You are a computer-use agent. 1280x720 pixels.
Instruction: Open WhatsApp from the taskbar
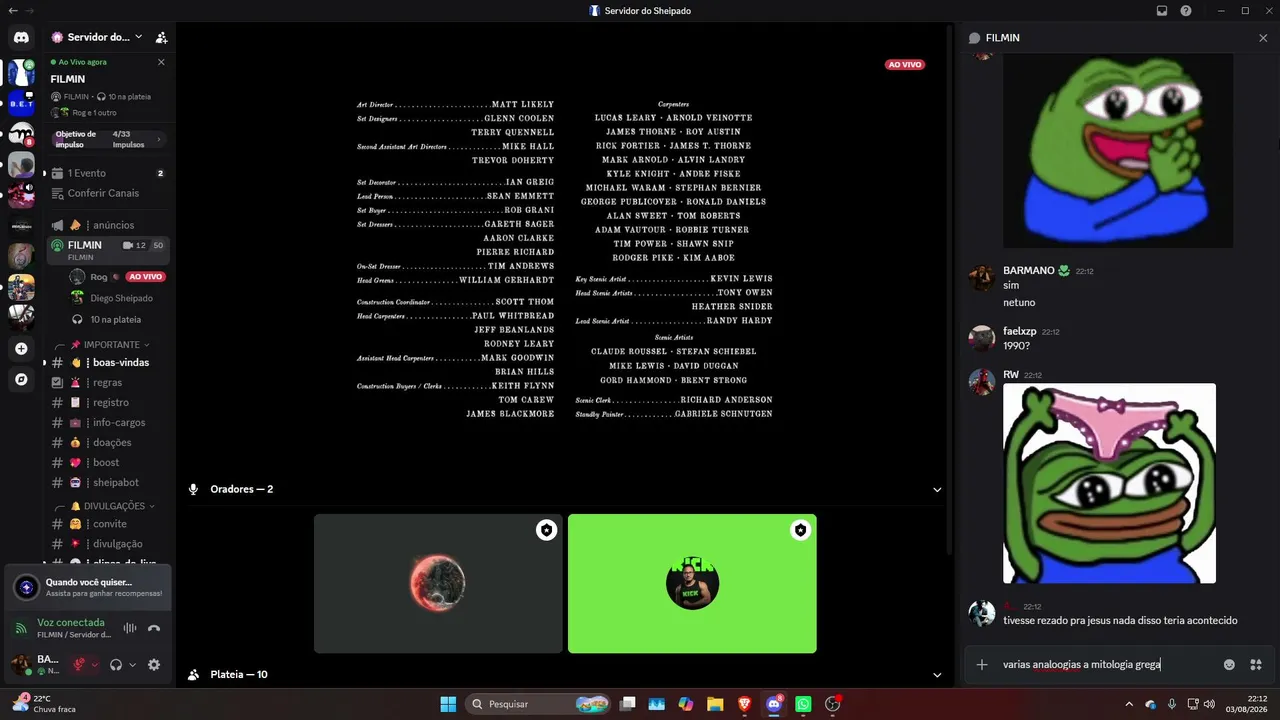803,704
